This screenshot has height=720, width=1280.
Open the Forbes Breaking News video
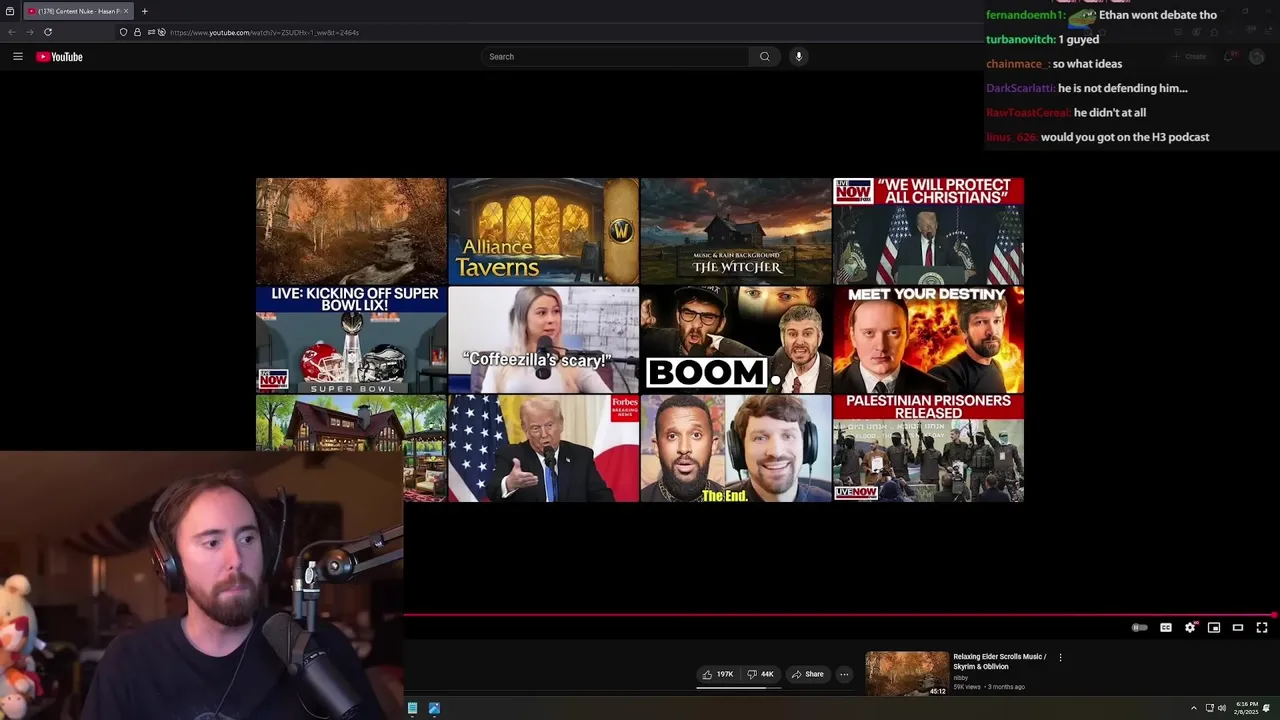(x=543, y=447)
